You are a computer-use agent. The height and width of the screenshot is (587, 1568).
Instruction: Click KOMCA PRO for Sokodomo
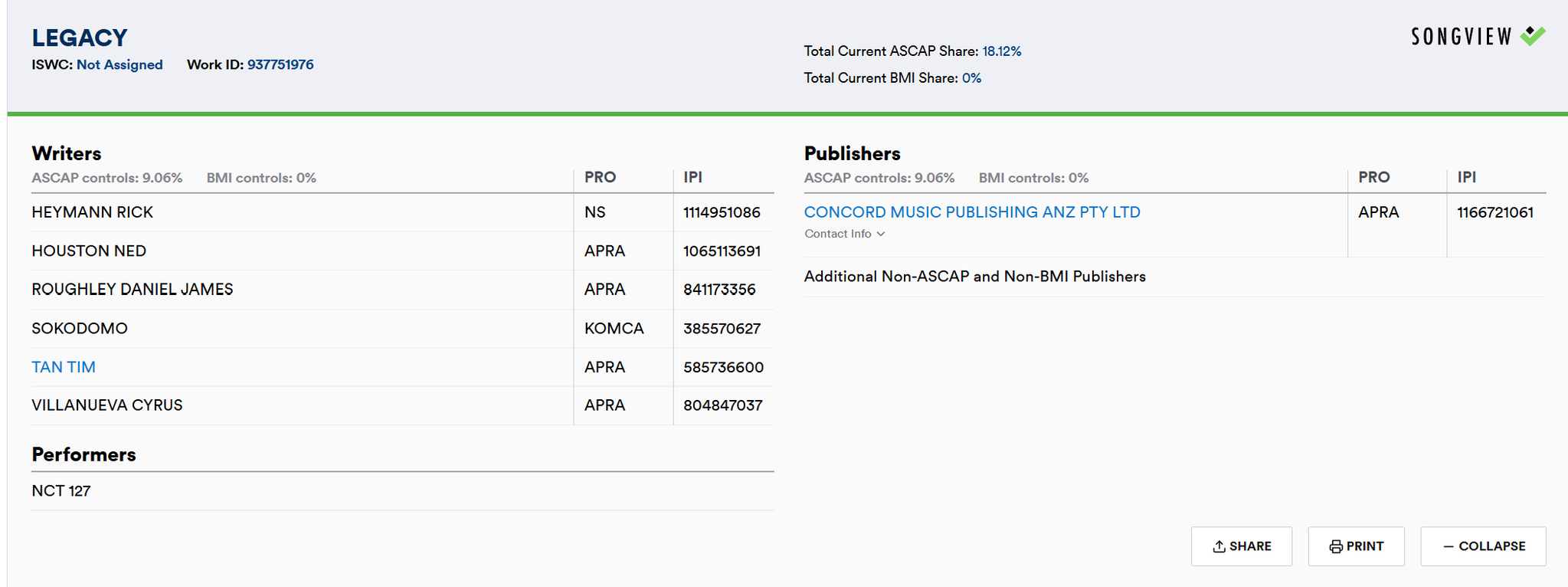tap(614, 329)
